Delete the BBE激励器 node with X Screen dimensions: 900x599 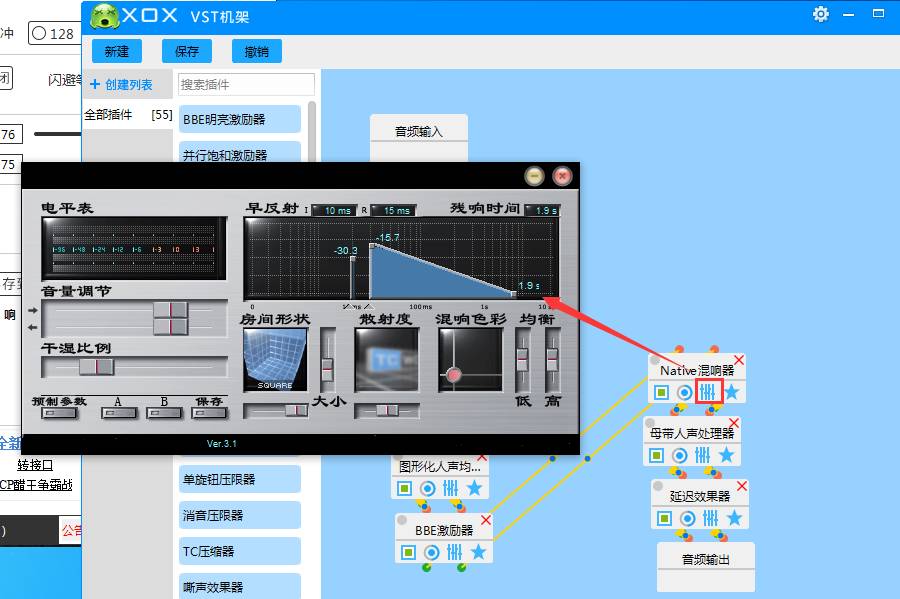pos(486,520)
